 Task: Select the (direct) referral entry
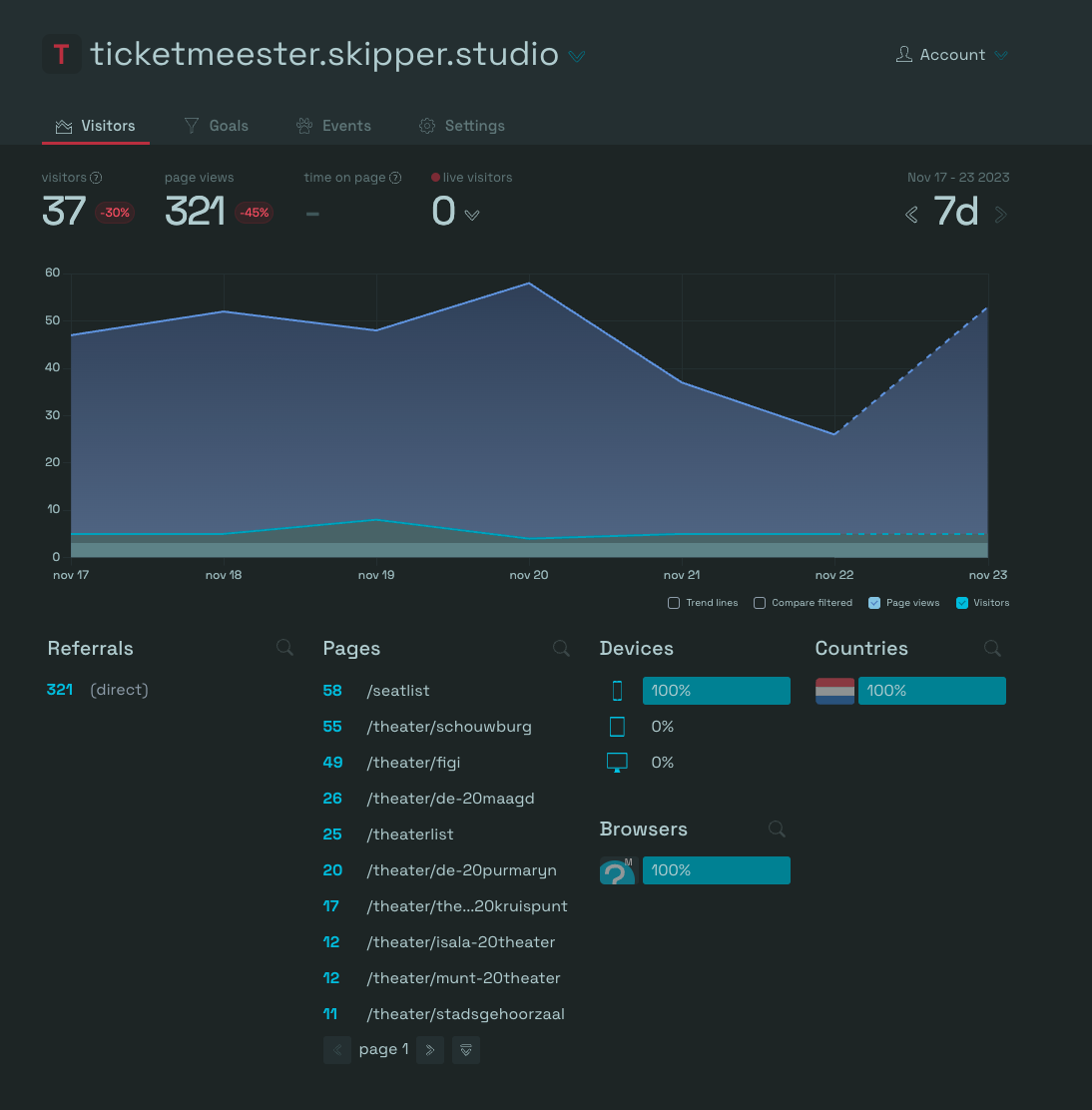[119, 690]
